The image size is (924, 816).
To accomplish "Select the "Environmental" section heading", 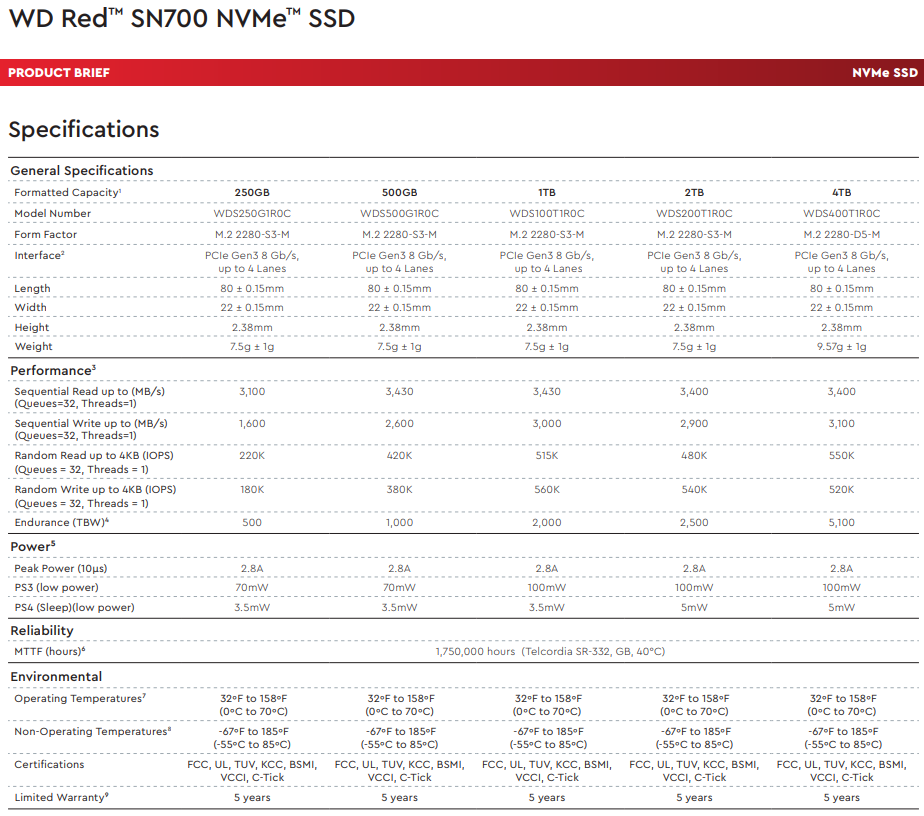I will coord(56,676).
